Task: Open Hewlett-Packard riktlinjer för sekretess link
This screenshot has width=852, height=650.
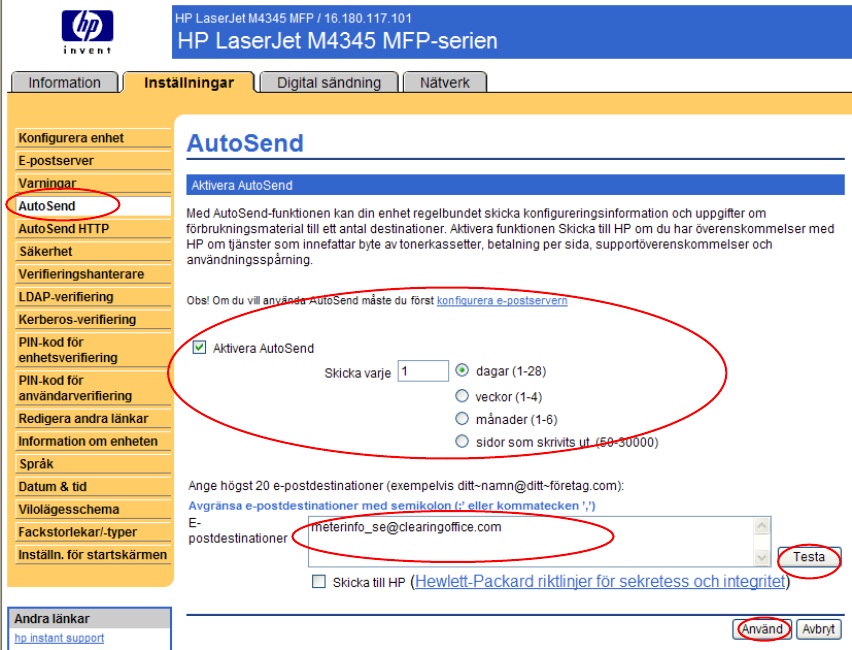Action: click(600, 582)
